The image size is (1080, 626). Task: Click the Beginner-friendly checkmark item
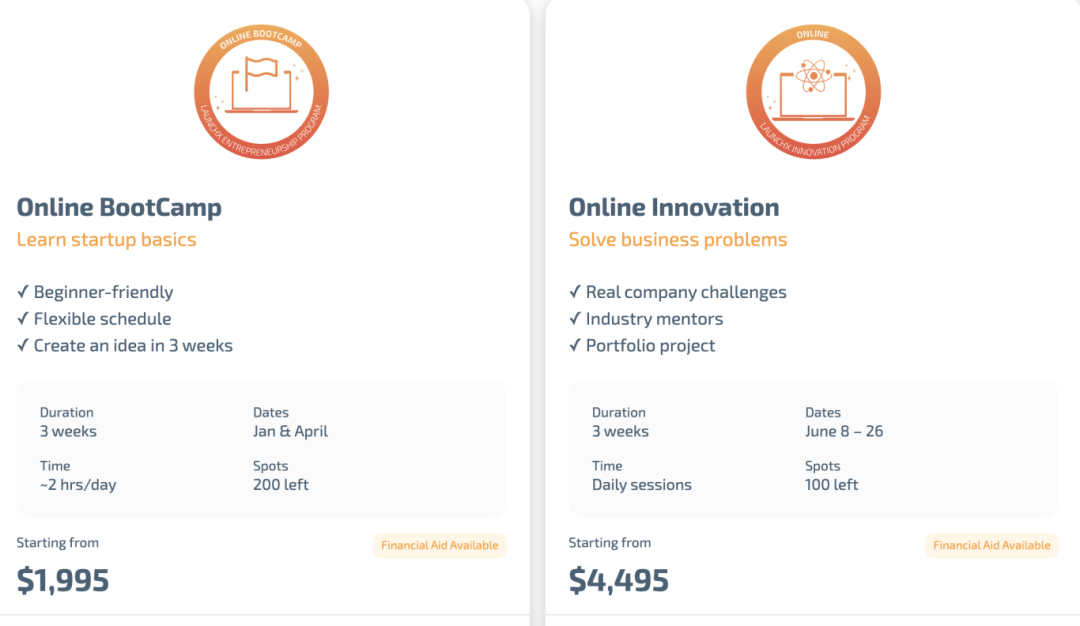[x=96, y=293]
